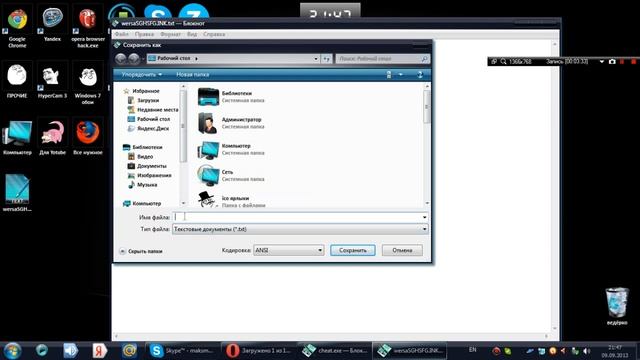
Task: Click the back navigation arrow in dialog
Action: pos(120,59)
